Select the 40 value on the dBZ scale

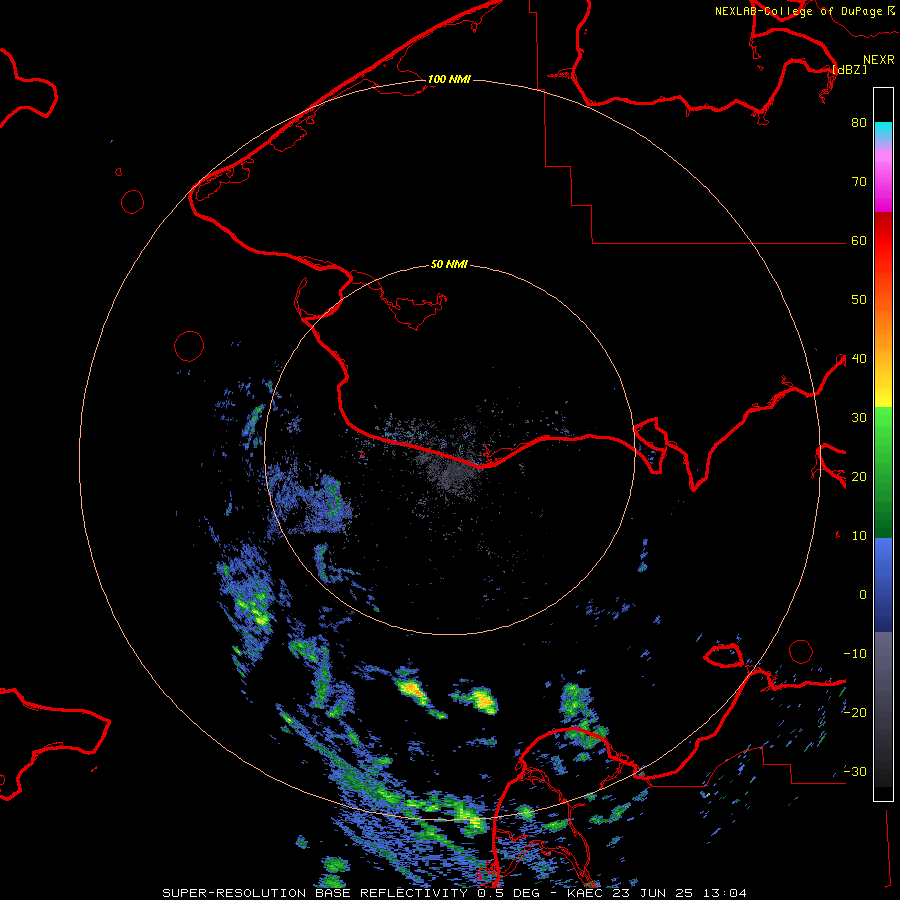859,359
